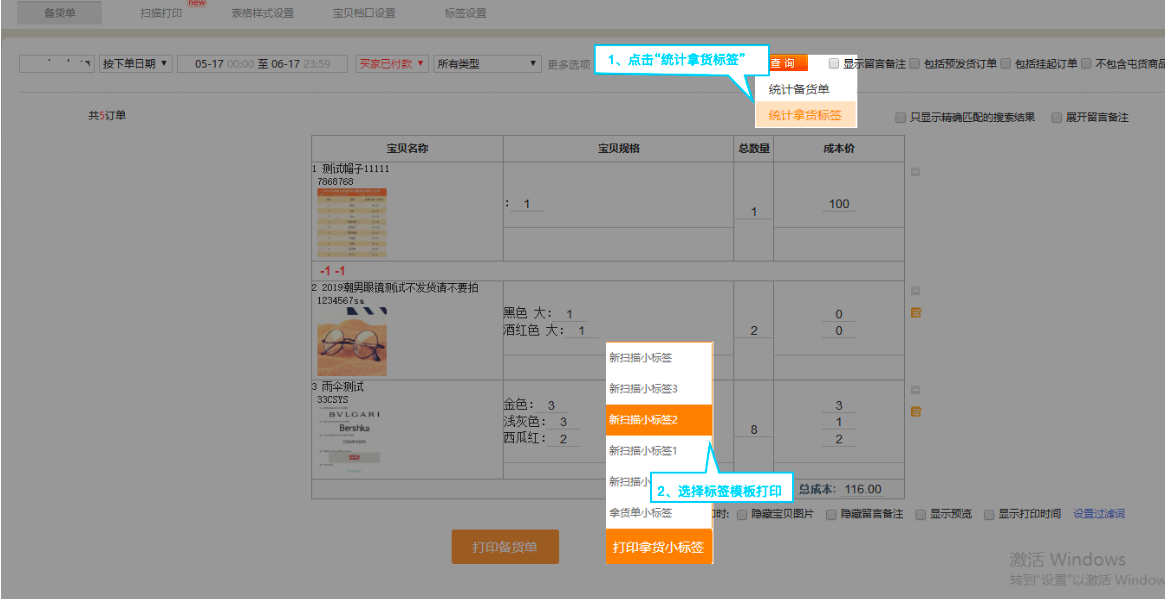The image size is (1165, 599).
Task: Toggle the 隐藏宝贝图片 checkbox
Action: click(x=742, y=515)
